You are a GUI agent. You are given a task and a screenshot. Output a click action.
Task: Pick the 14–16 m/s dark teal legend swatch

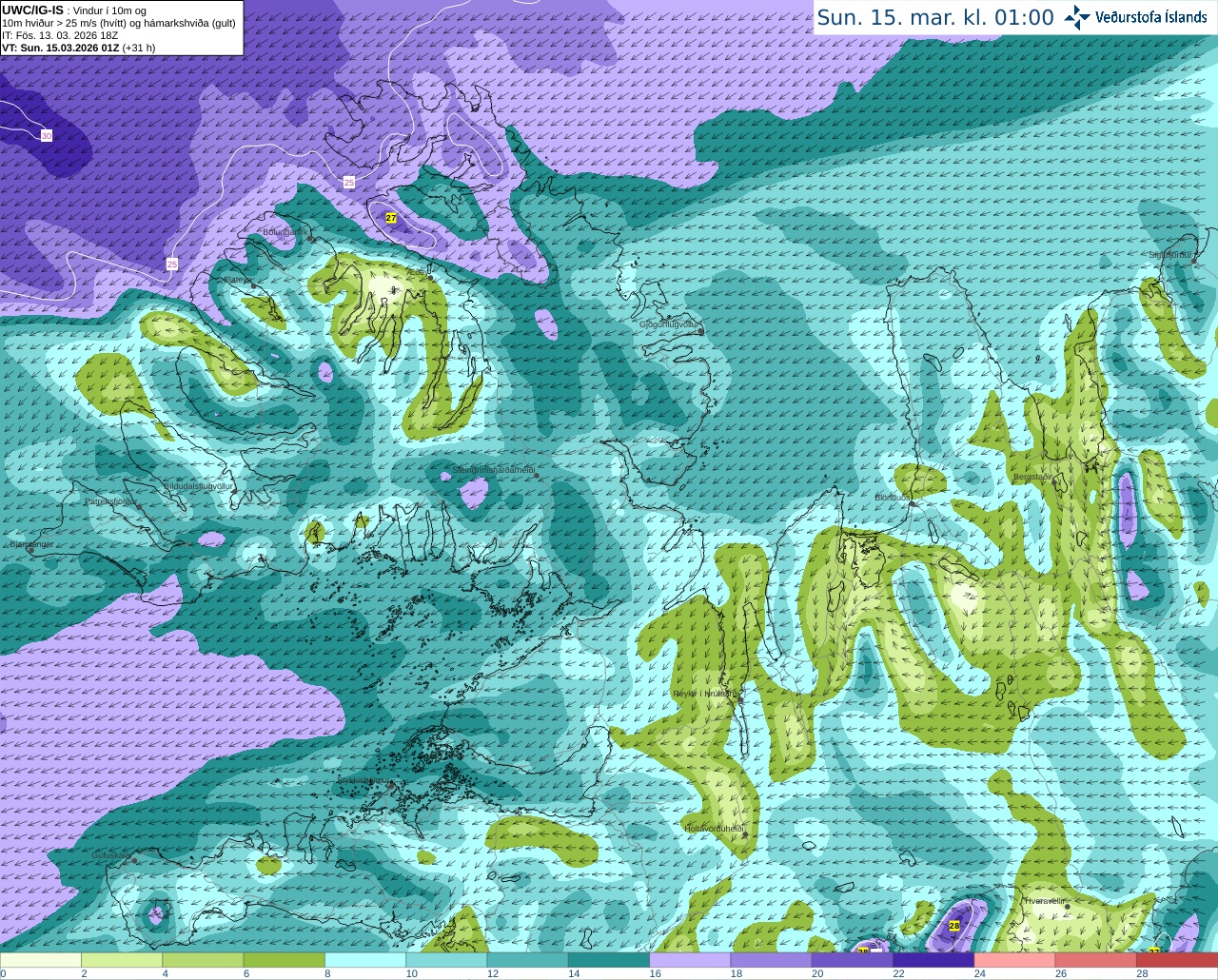pos(609,960)
